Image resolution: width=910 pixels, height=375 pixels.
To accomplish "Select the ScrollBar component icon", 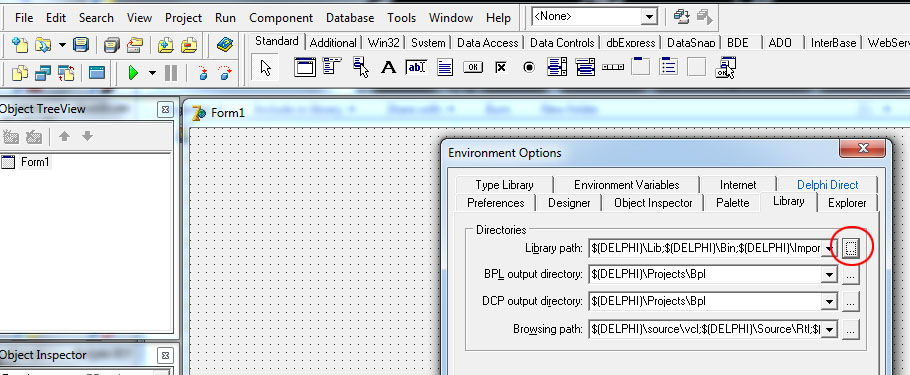I will pyautogui.click(x=613, y=67).
